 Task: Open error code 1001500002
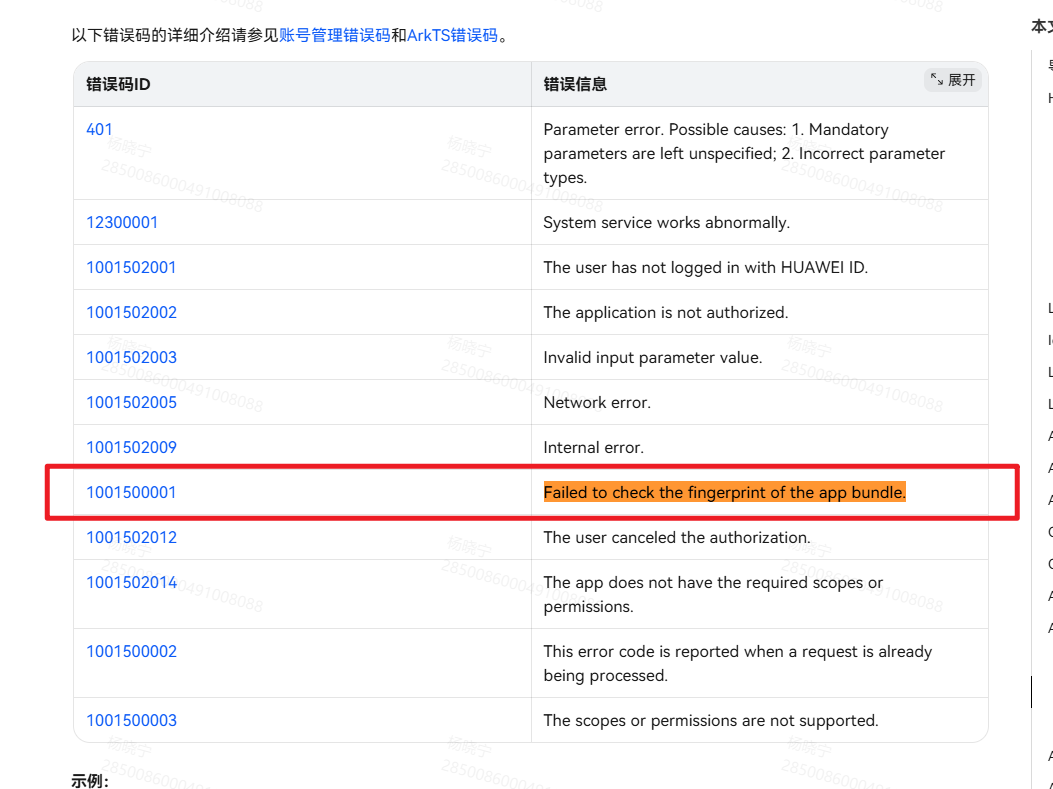(x=131, y=651)
